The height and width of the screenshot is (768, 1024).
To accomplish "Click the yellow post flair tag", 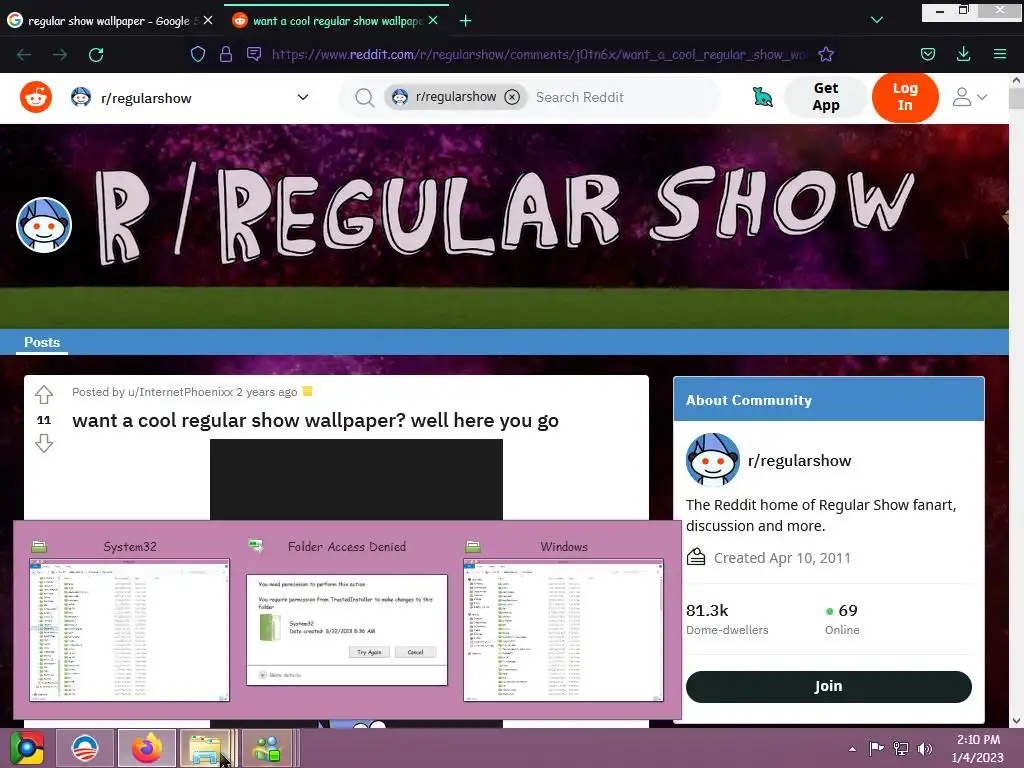I will pyautogui.click(x=308, y=391).
